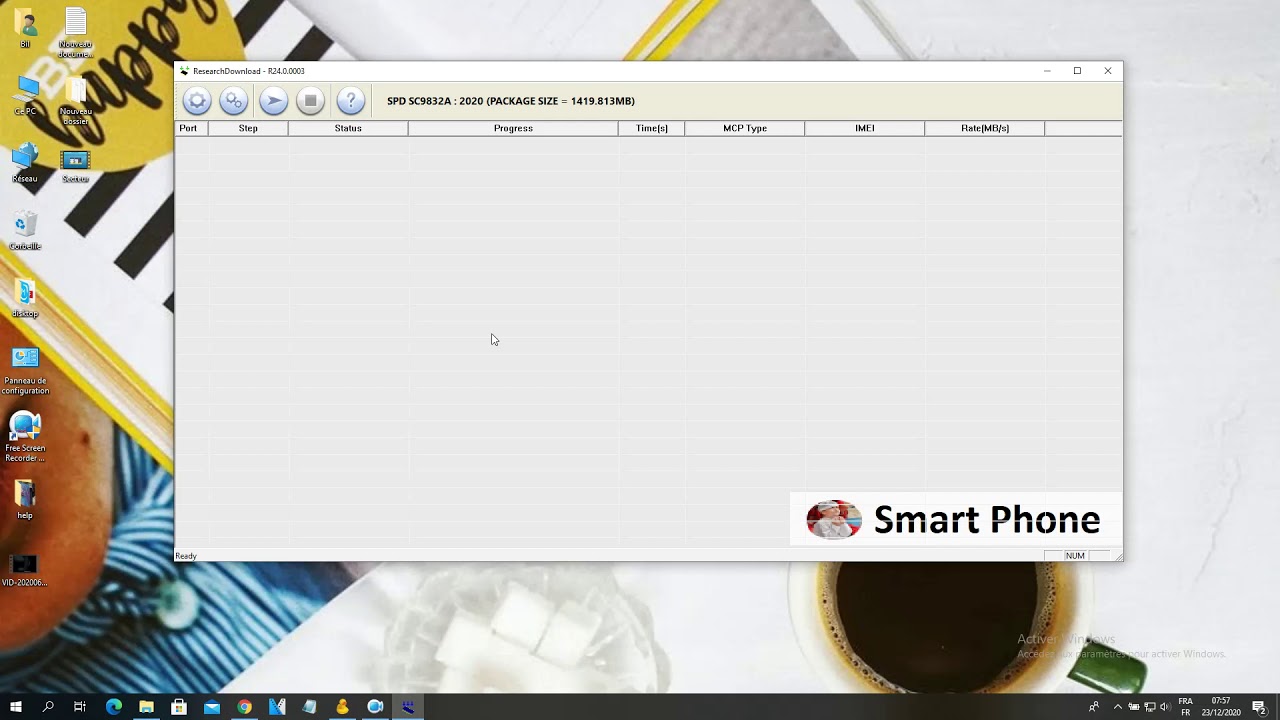Select the Nouveau document desktop icon
The image size is (1280, 720).
tap(75, 32)
